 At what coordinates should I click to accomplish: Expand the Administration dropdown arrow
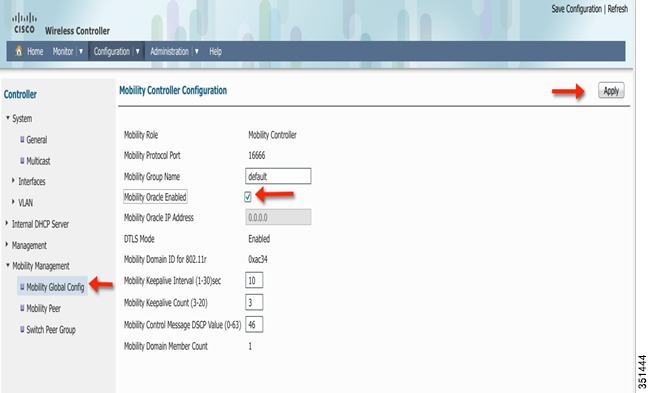pyautogui.click(x=197, y=51)
